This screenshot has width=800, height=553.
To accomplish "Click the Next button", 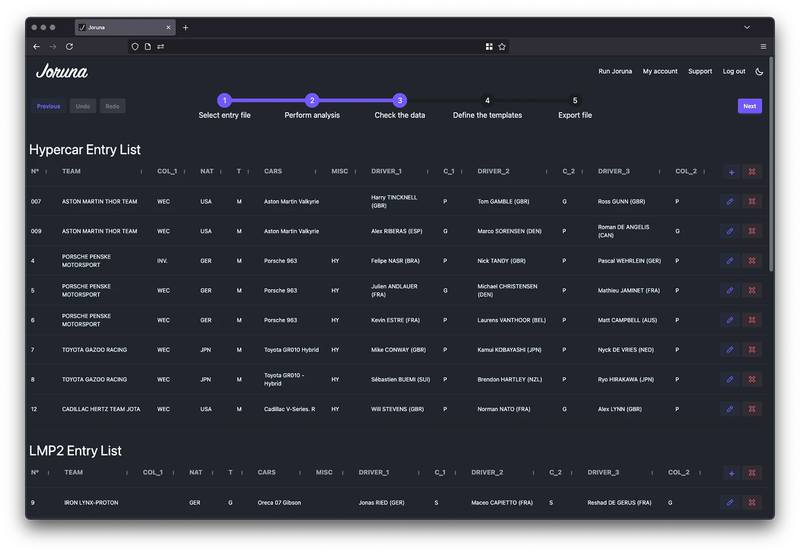I will click(749, 106).
